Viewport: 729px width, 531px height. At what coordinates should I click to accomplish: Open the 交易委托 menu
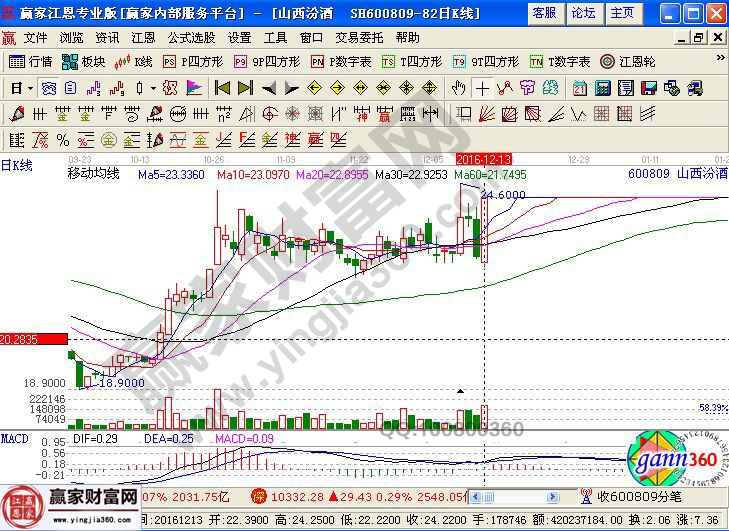tap(358, 37)
